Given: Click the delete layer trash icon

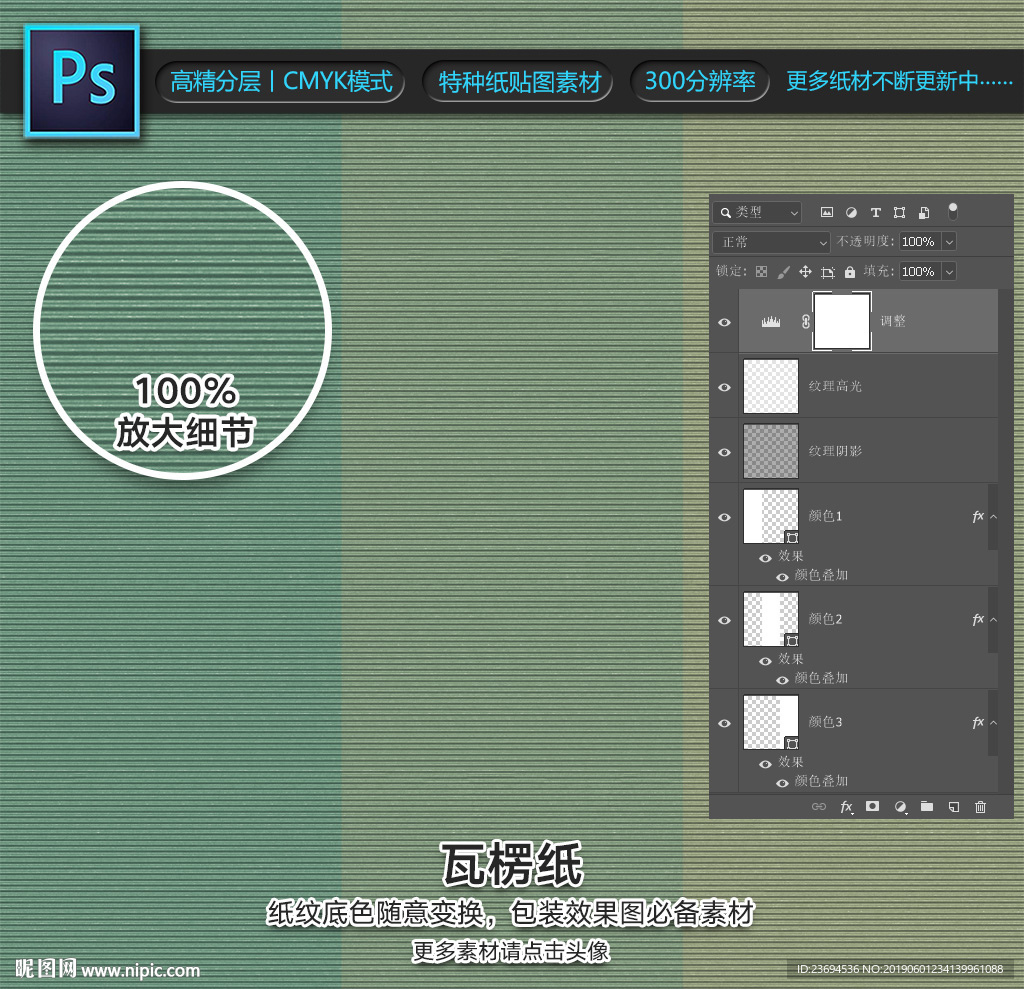Looking at the screenshot, I should [x=980, y=807].
